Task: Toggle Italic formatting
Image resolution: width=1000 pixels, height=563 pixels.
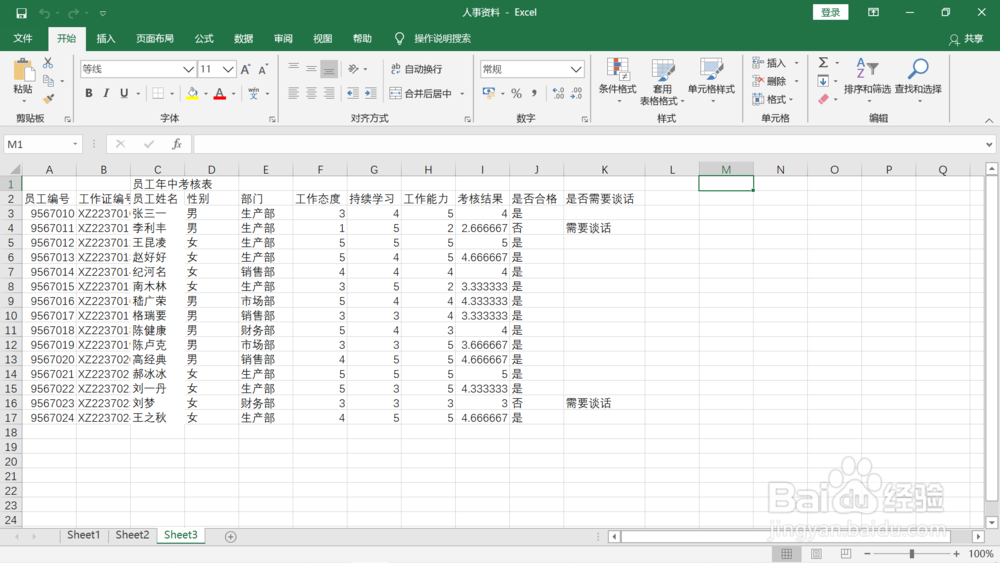Action: (x=106, y=94)
